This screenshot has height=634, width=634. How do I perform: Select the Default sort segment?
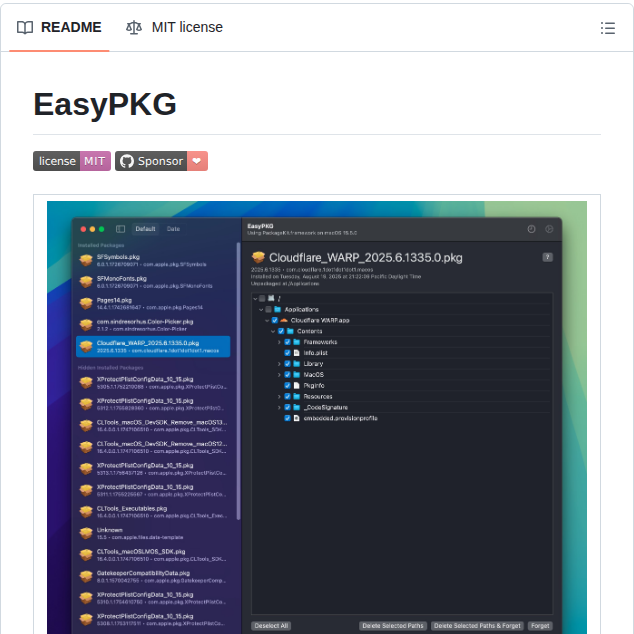pyautogui.click(x=146, y=229)
